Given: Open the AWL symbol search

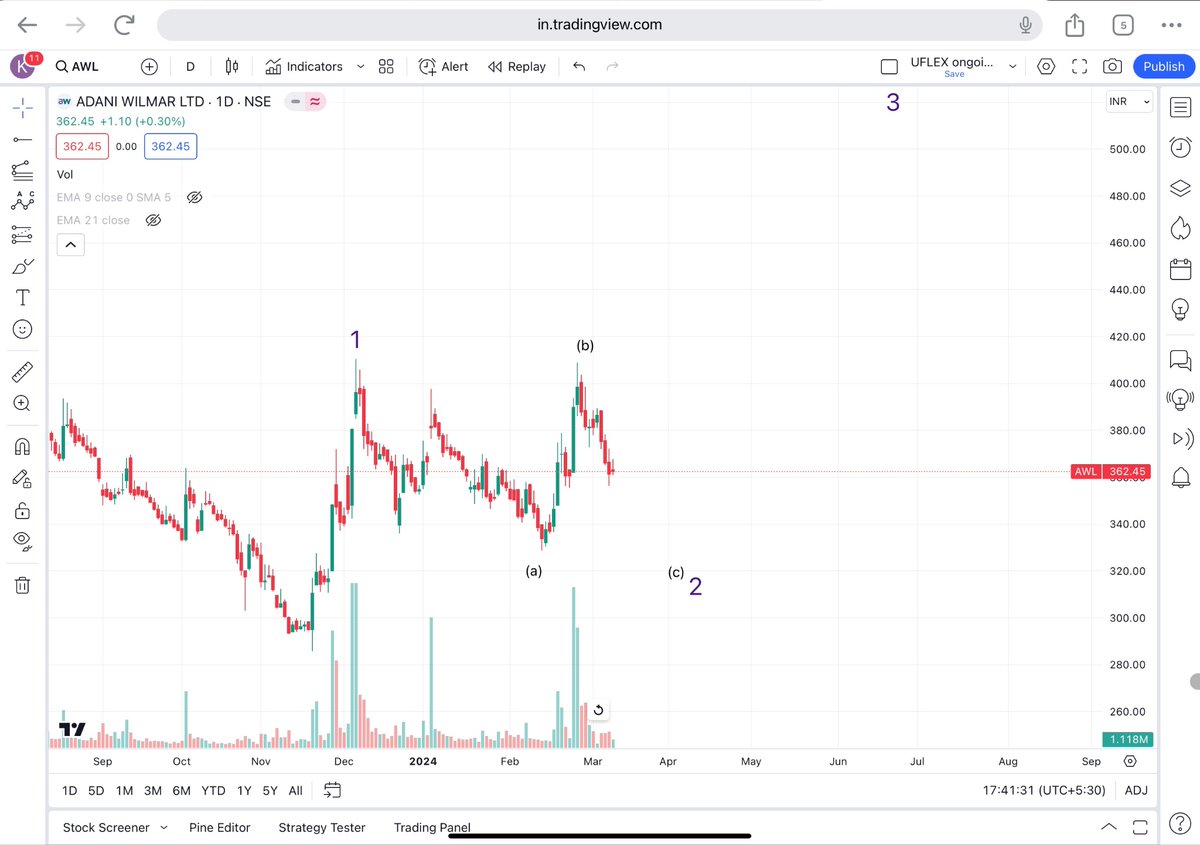Looking at the screenshot, I should (x=78, y=66).
